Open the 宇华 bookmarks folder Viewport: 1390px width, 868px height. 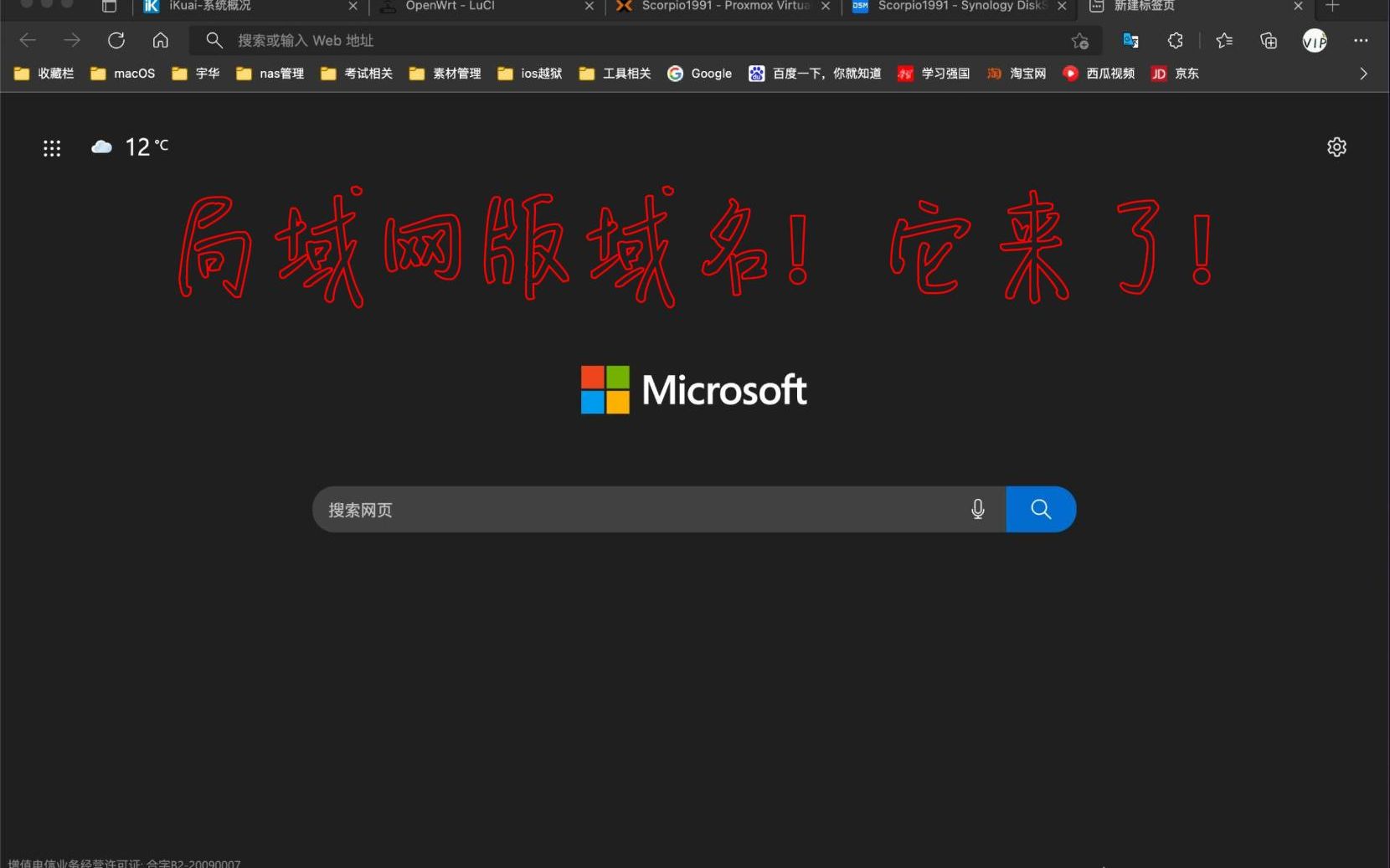(x=196, y=74)
